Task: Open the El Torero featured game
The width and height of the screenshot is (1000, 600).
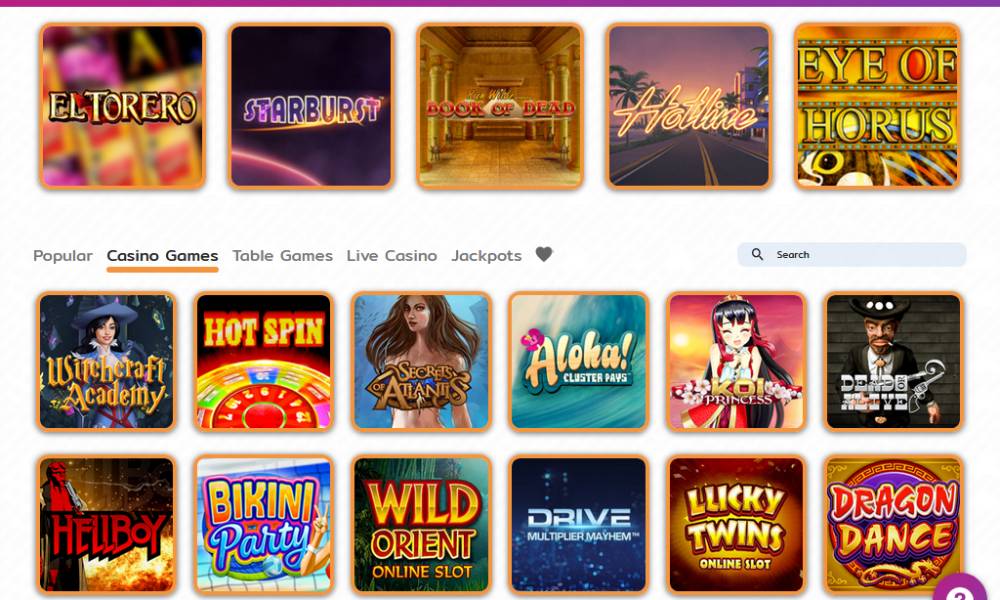Action: 122,106
